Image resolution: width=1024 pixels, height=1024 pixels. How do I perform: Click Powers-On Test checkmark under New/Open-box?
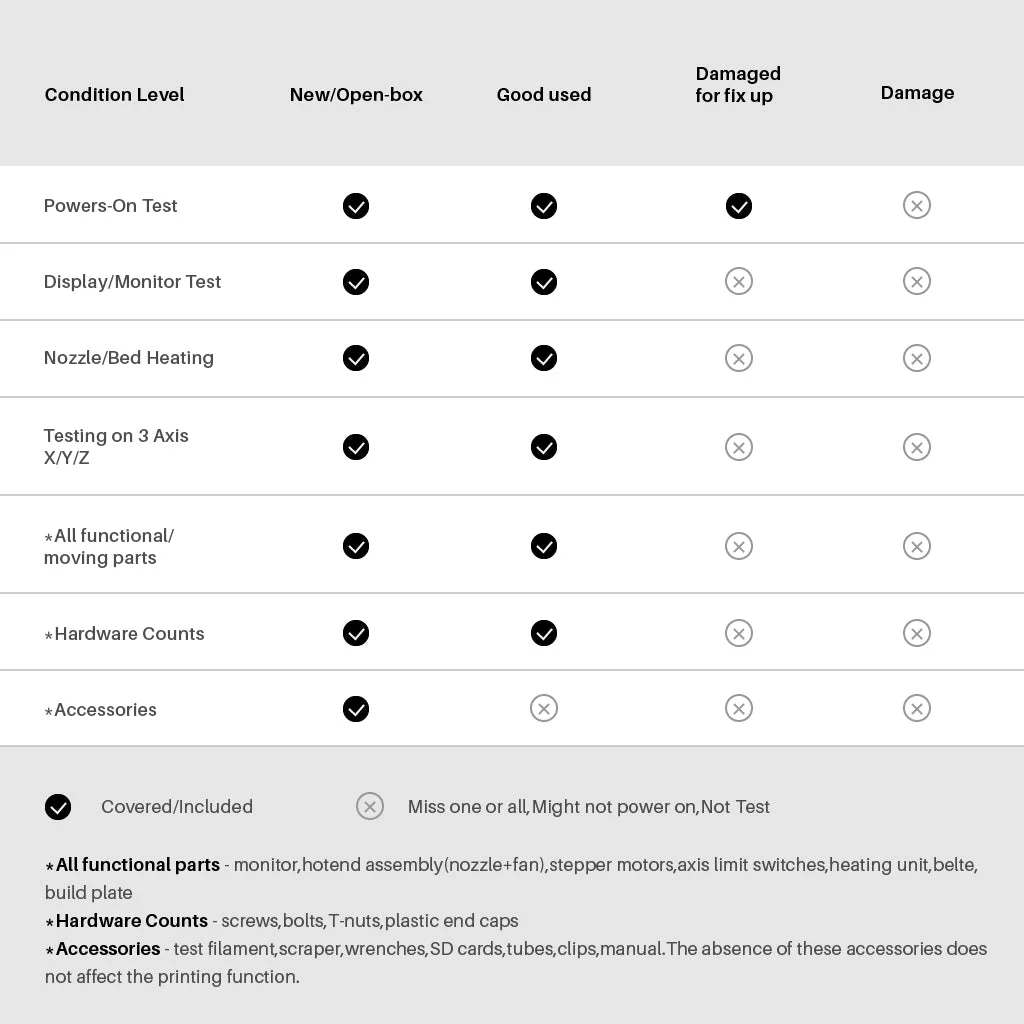tap(356, 206)
